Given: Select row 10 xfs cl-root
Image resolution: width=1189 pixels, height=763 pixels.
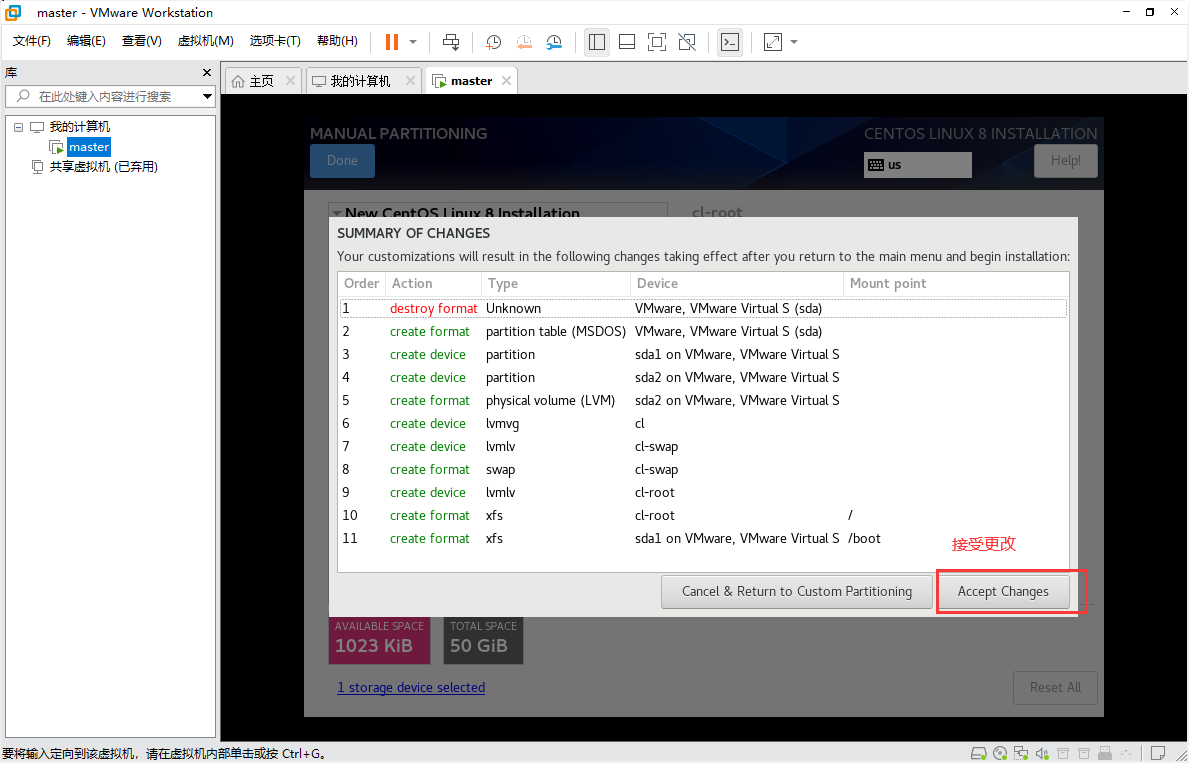Looking at the screenshot, I should [x=703, y=516].
